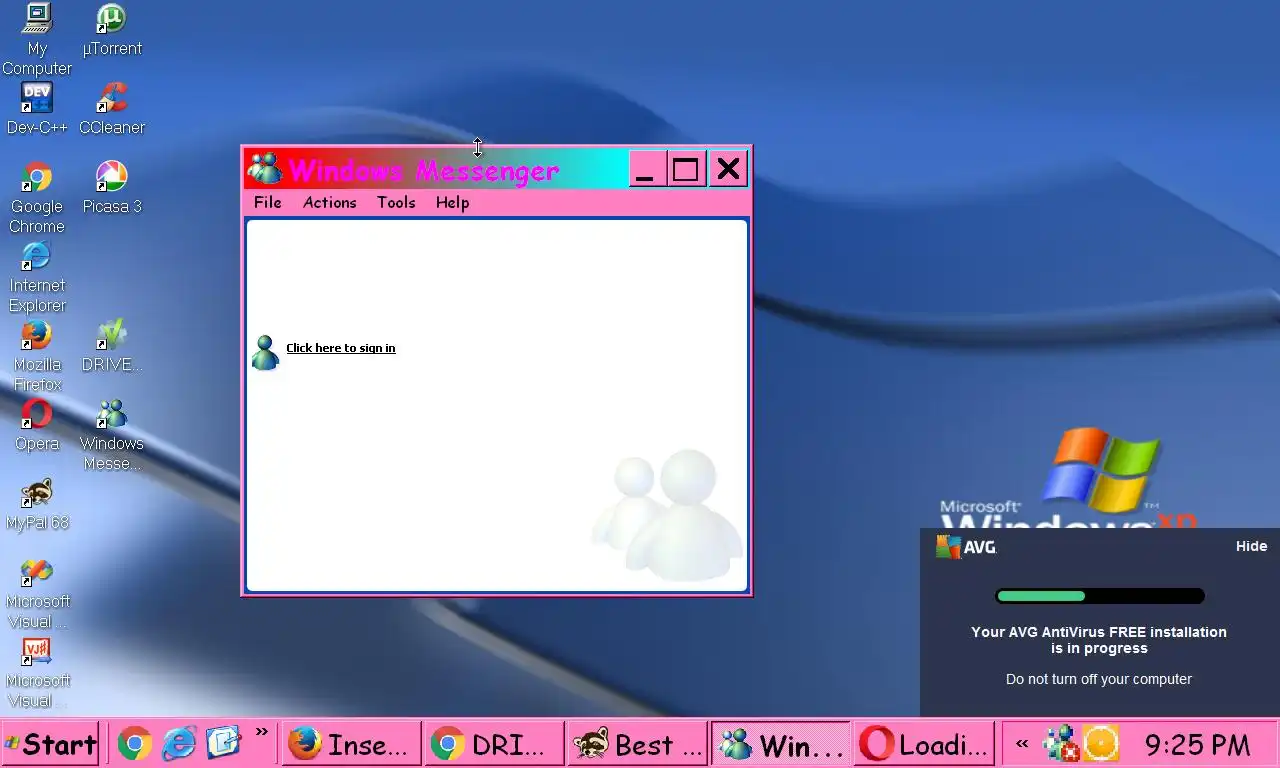
Task: Switch to the MyPal "Best ..." taskbar button
Action: point(637,744)
